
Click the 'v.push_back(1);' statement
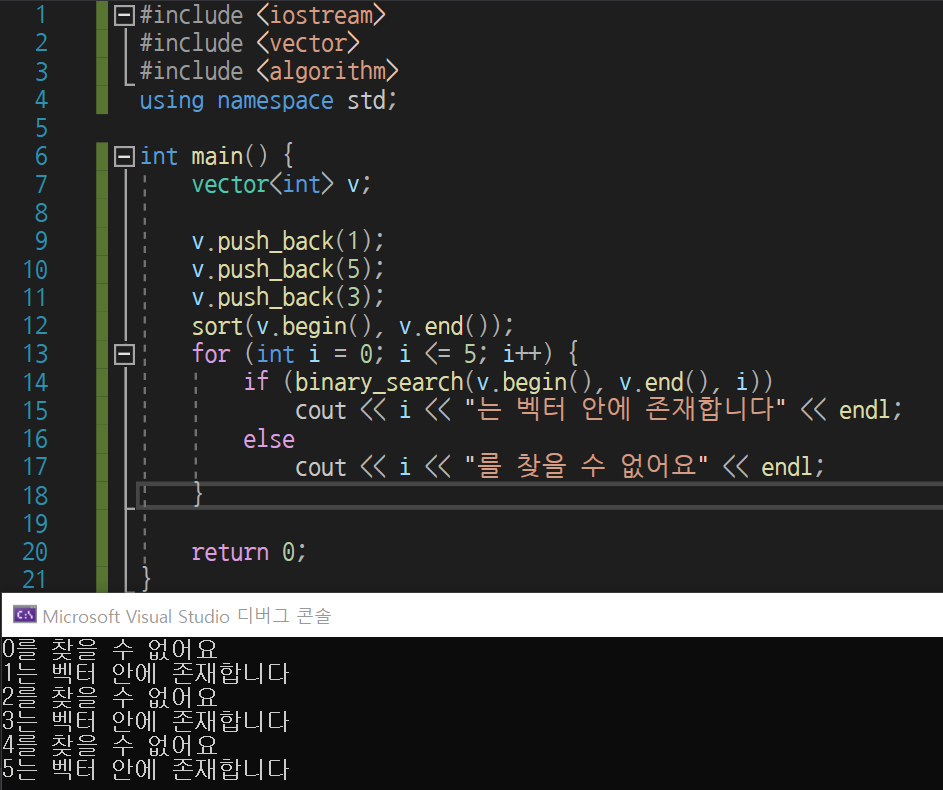tap(287, 242)
